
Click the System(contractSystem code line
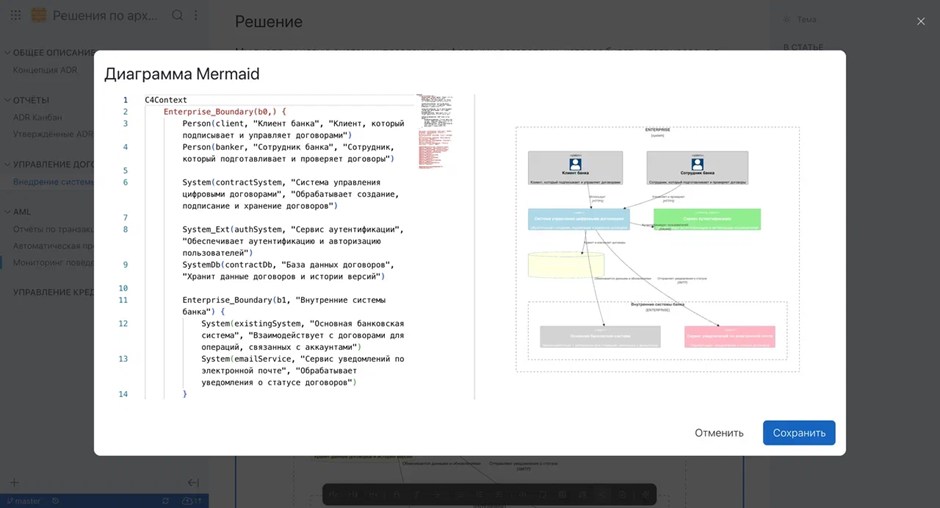pos(291,194)
